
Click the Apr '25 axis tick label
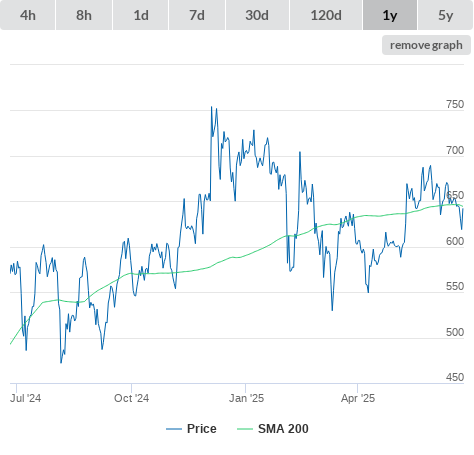click(358, 398)
